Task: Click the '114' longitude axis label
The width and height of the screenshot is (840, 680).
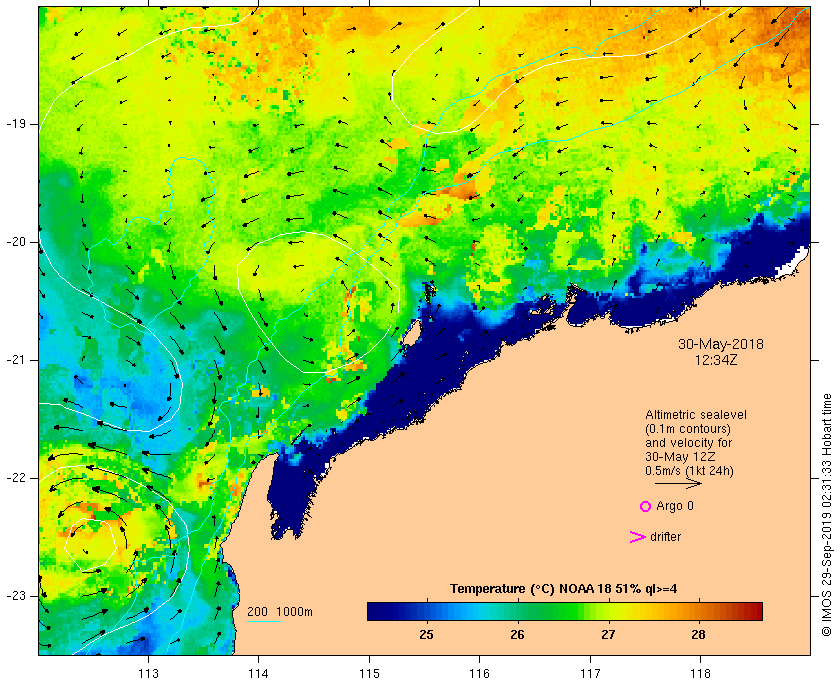Action: [259, 673]
